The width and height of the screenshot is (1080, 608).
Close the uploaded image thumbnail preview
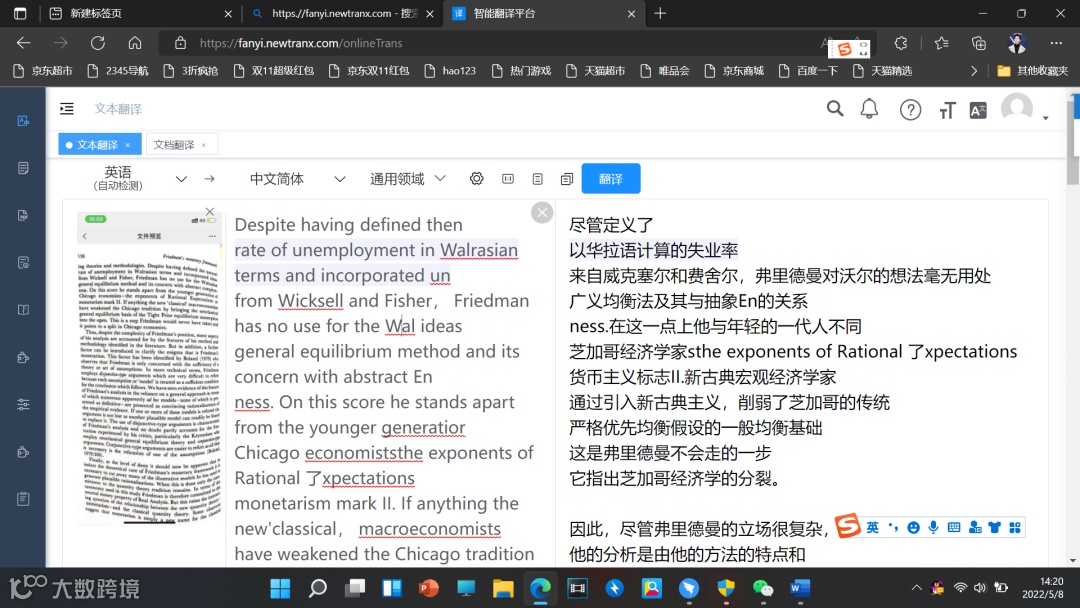(x=210, y=211)
